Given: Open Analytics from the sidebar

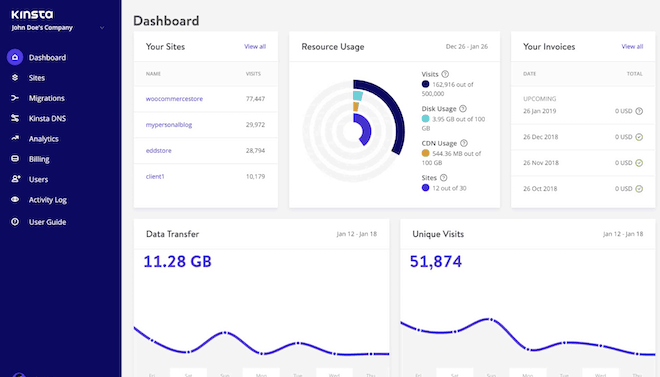Looking at the screenshot, I should (x=43, y=139).
